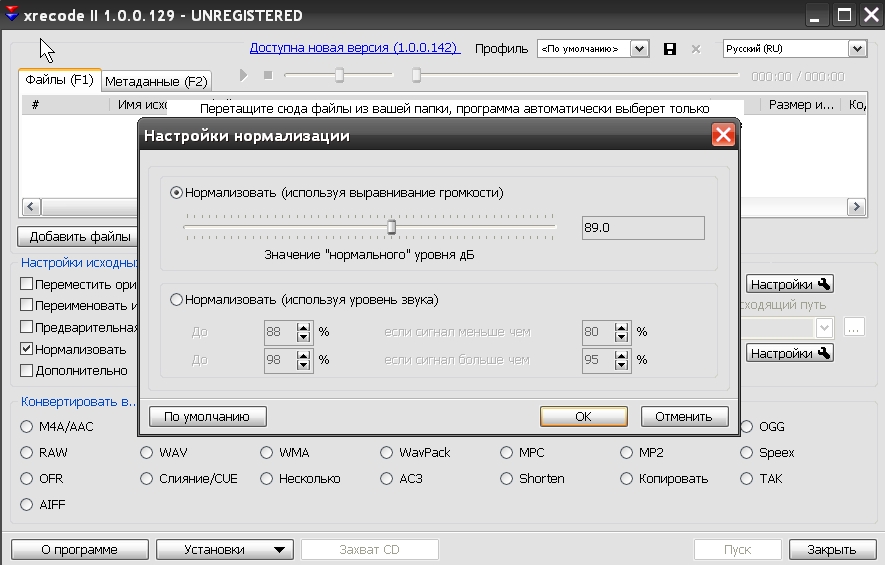Viewport: 885px width, 565px height.
Task: Select the WMA output format
Action: (266, 452)
